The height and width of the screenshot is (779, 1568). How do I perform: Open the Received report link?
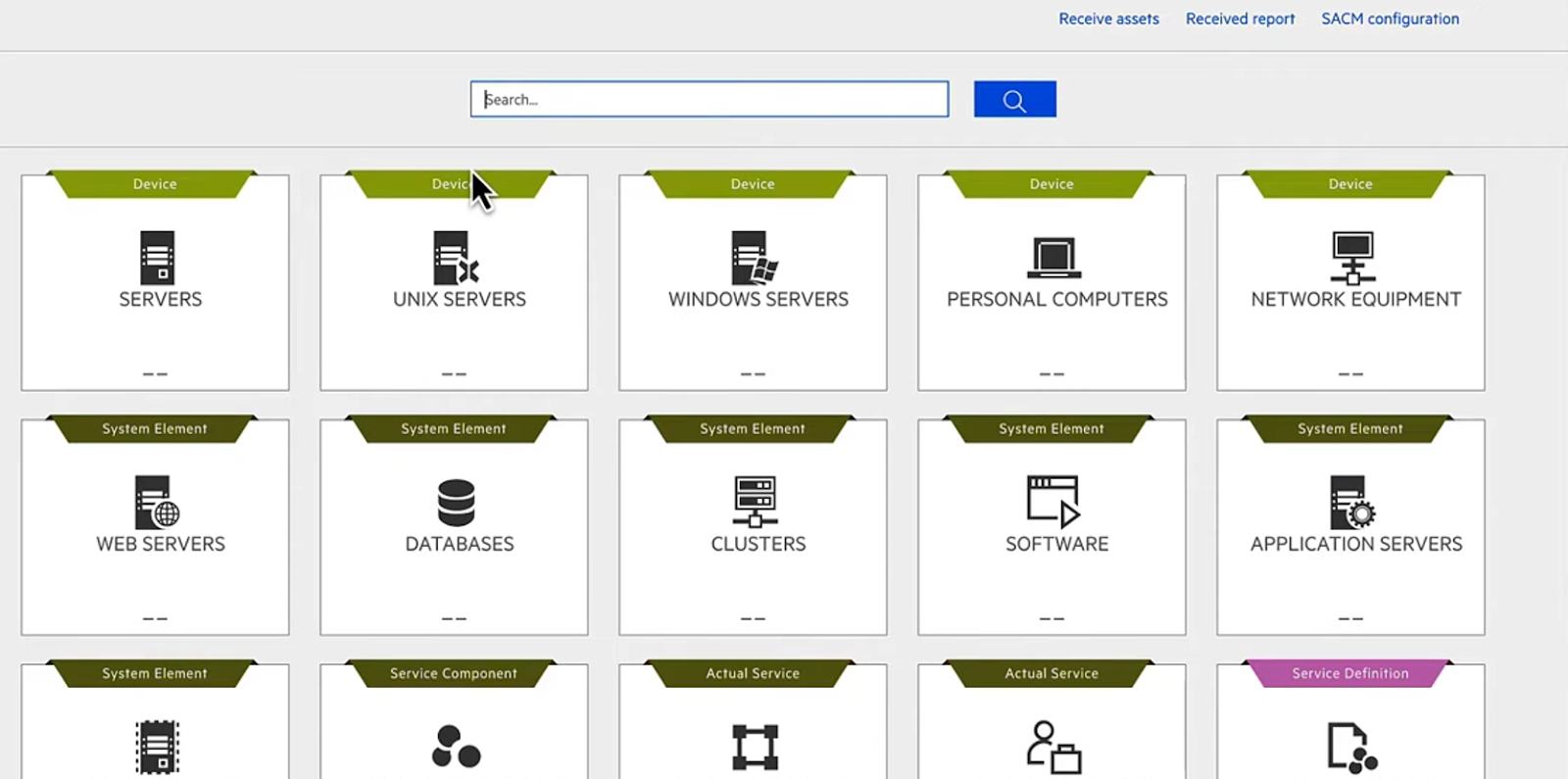click(1240, 19)
